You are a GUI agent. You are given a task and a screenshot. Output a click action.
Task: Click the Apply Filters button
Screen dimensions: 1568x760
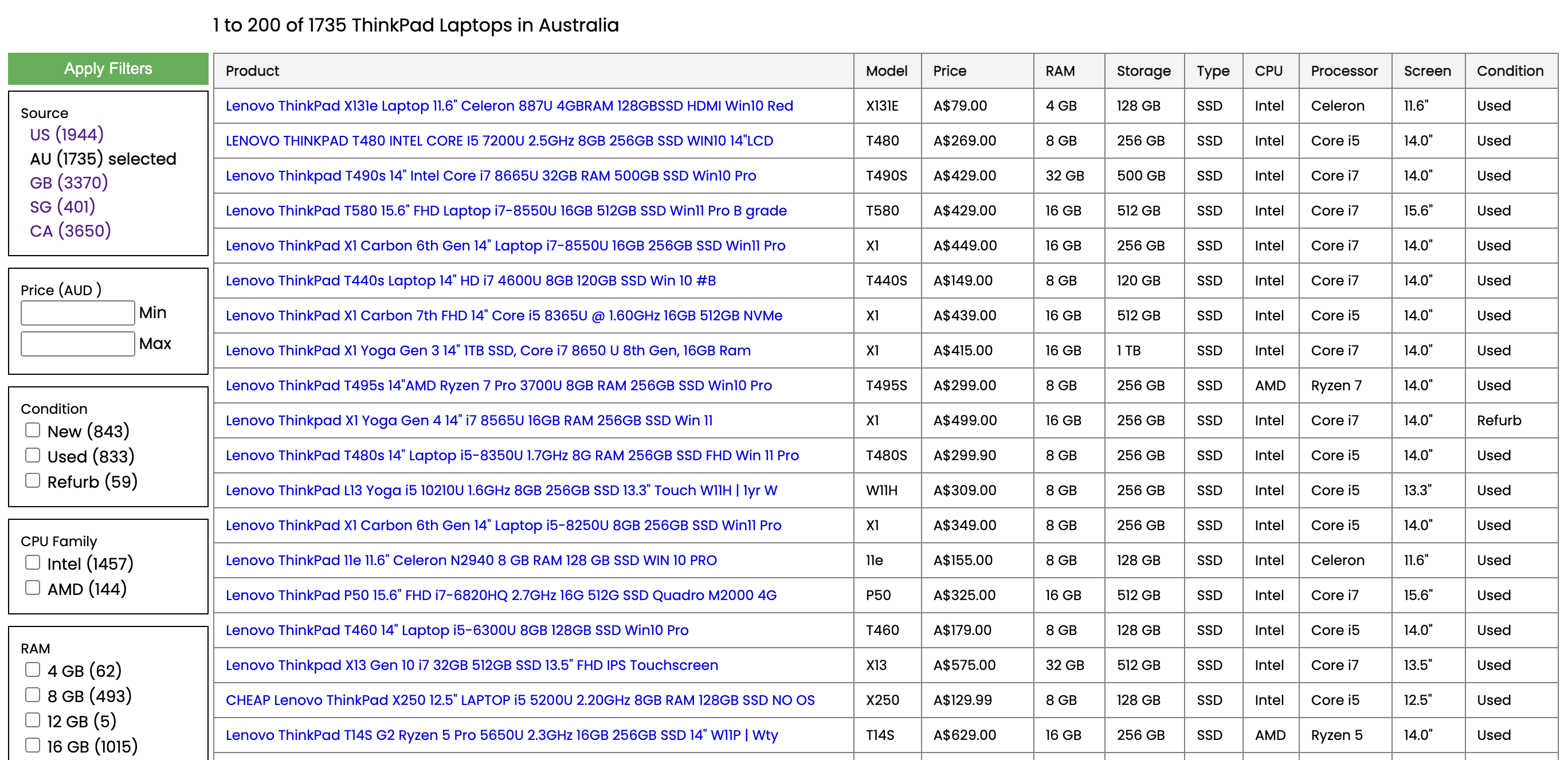pos(108,69)
